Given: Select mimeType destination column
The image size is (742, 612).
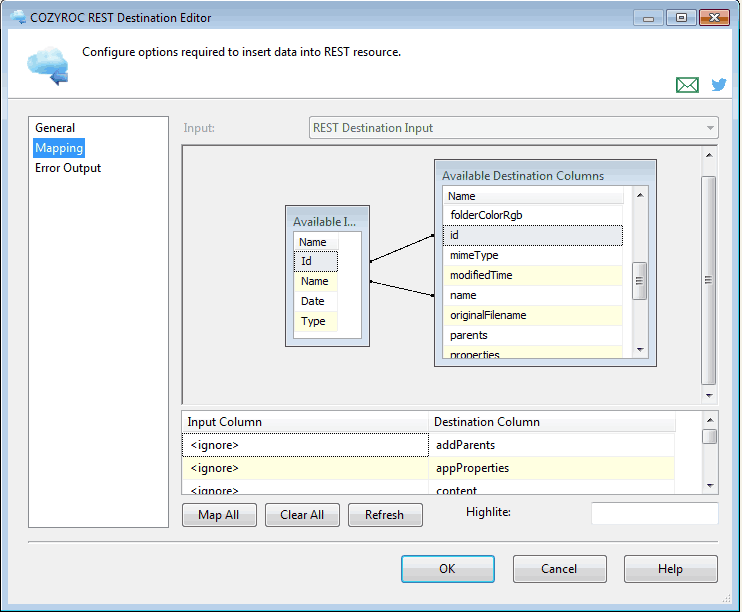Looking at the screenshot, I should 533,255.
